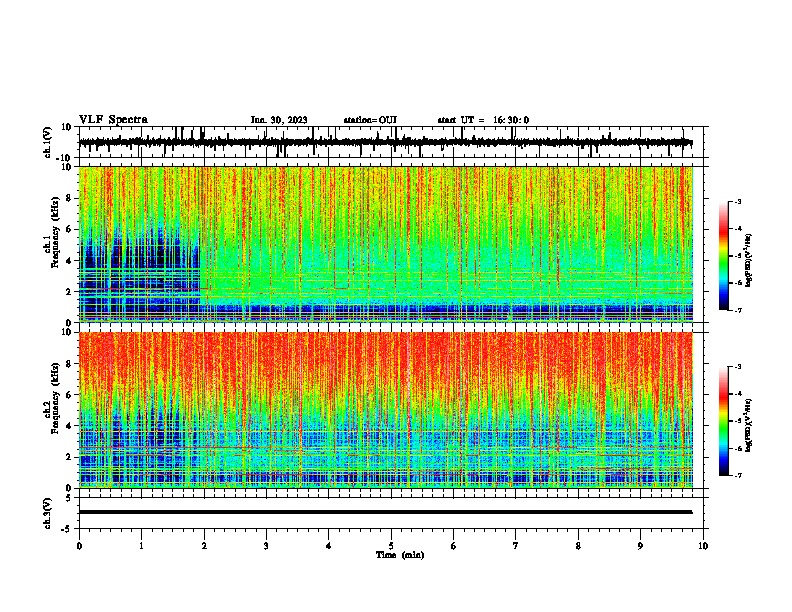The image size is (792, 612).
Task: Click time axis tick label '2'
Action: [x=204, y=546]
